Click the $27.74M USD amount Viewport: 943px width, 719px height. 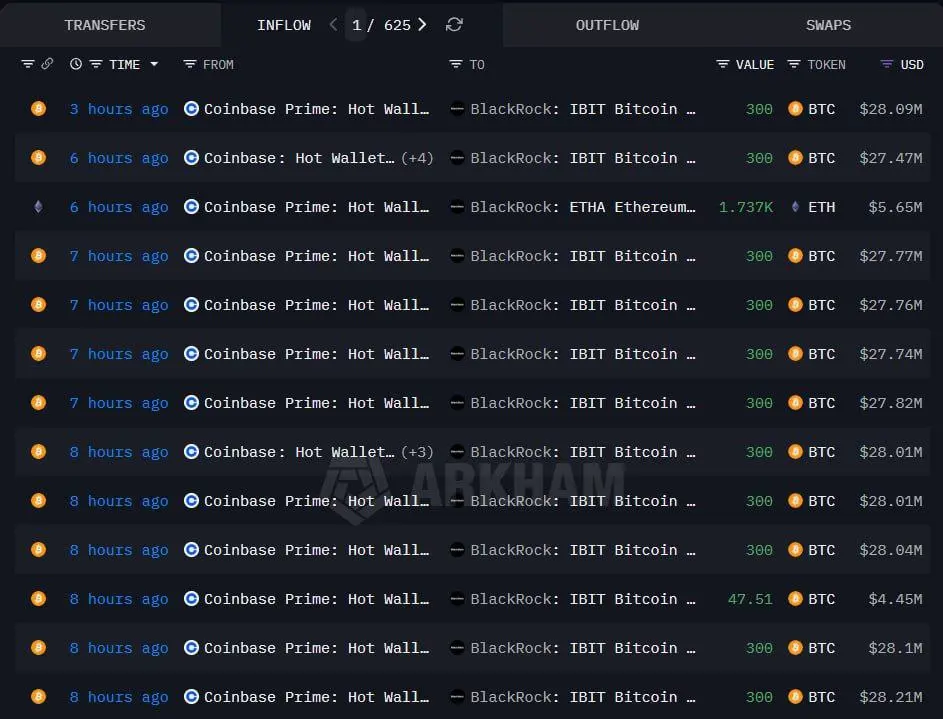point(891,354)
